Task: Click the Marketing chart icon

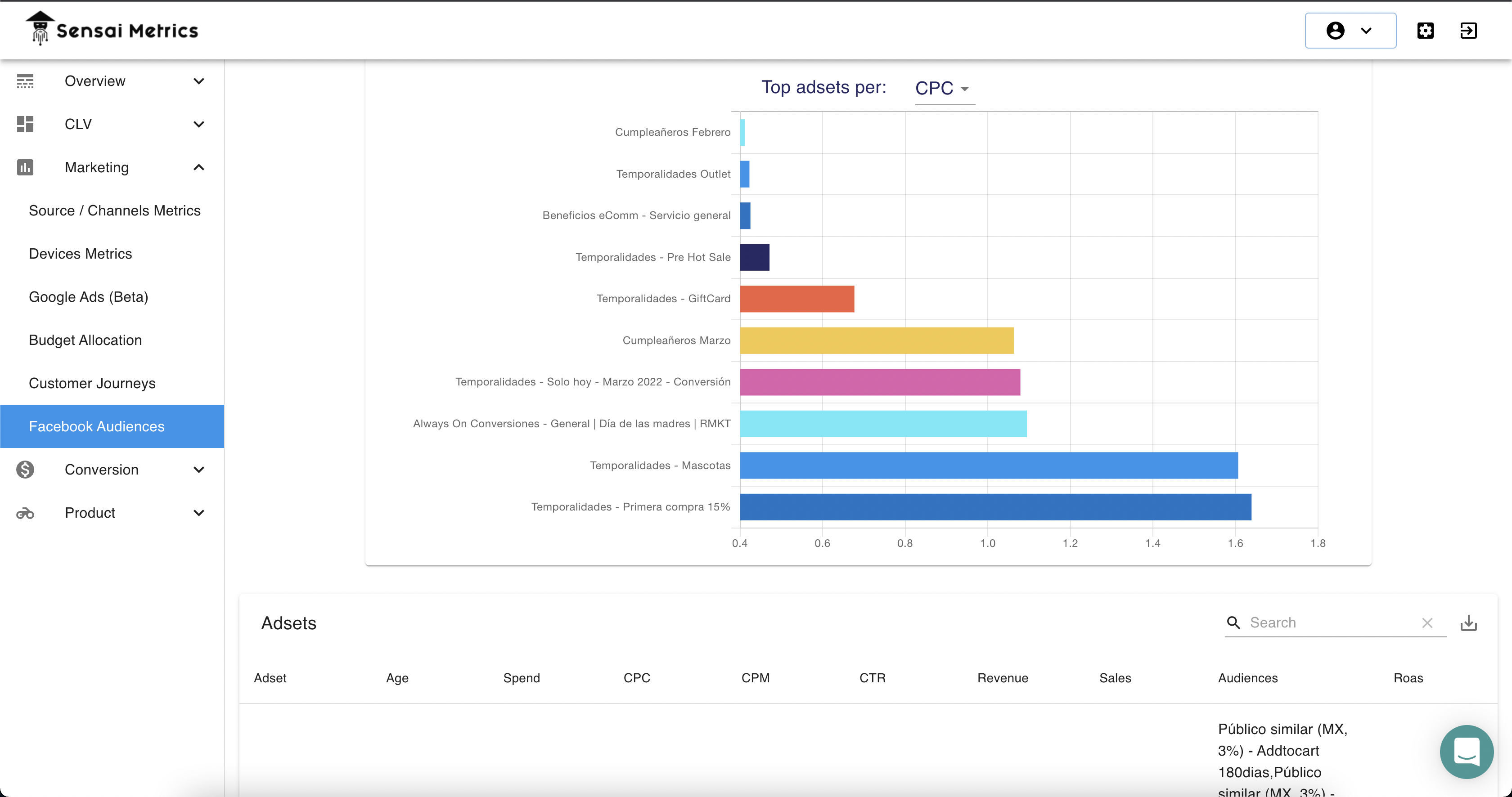Action: (x=25, y=168)
